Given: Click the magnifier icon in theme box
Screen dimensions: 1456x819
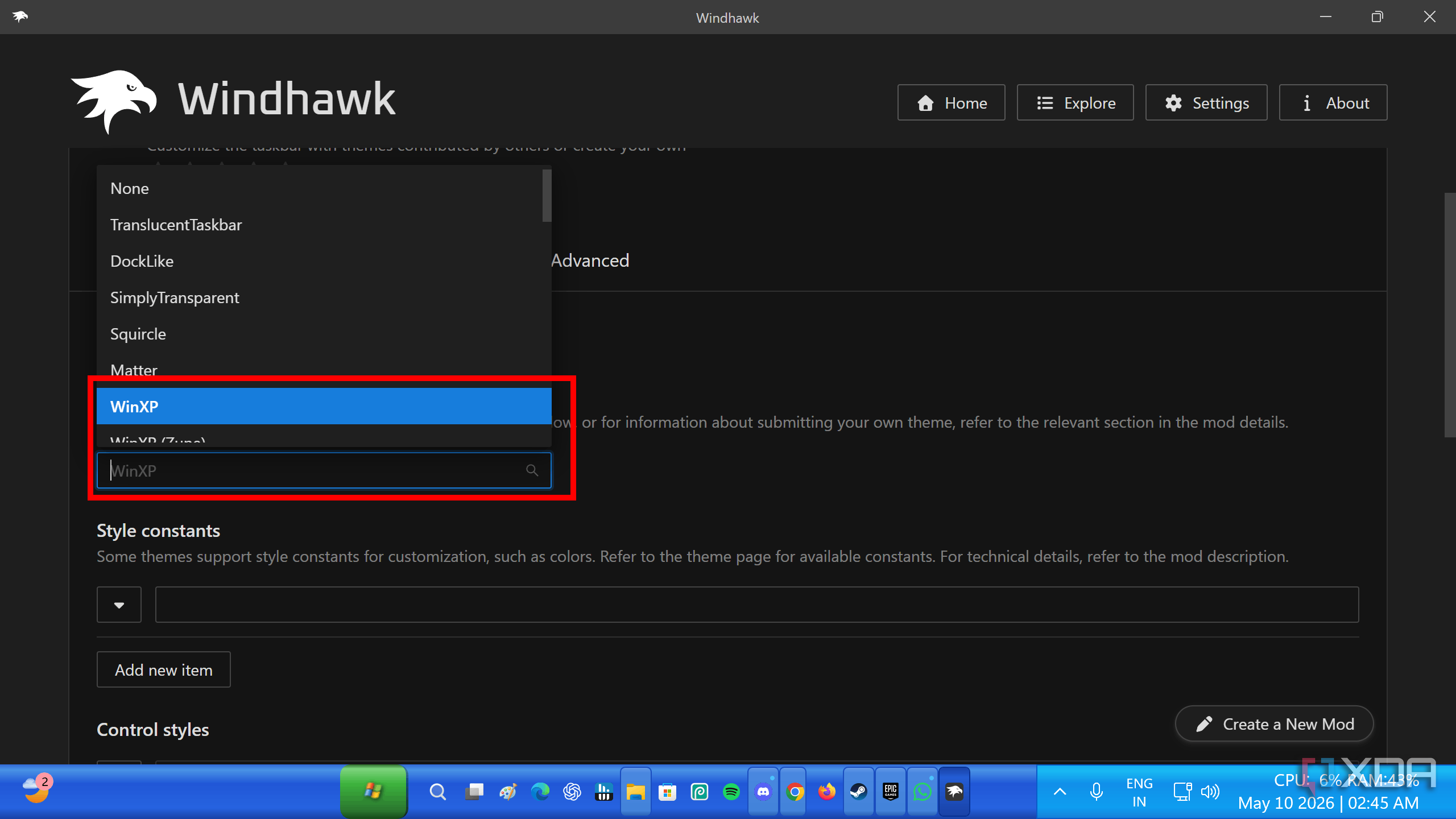Looking at the screenshot, I should pyautogui.click(x=532, y=470).
